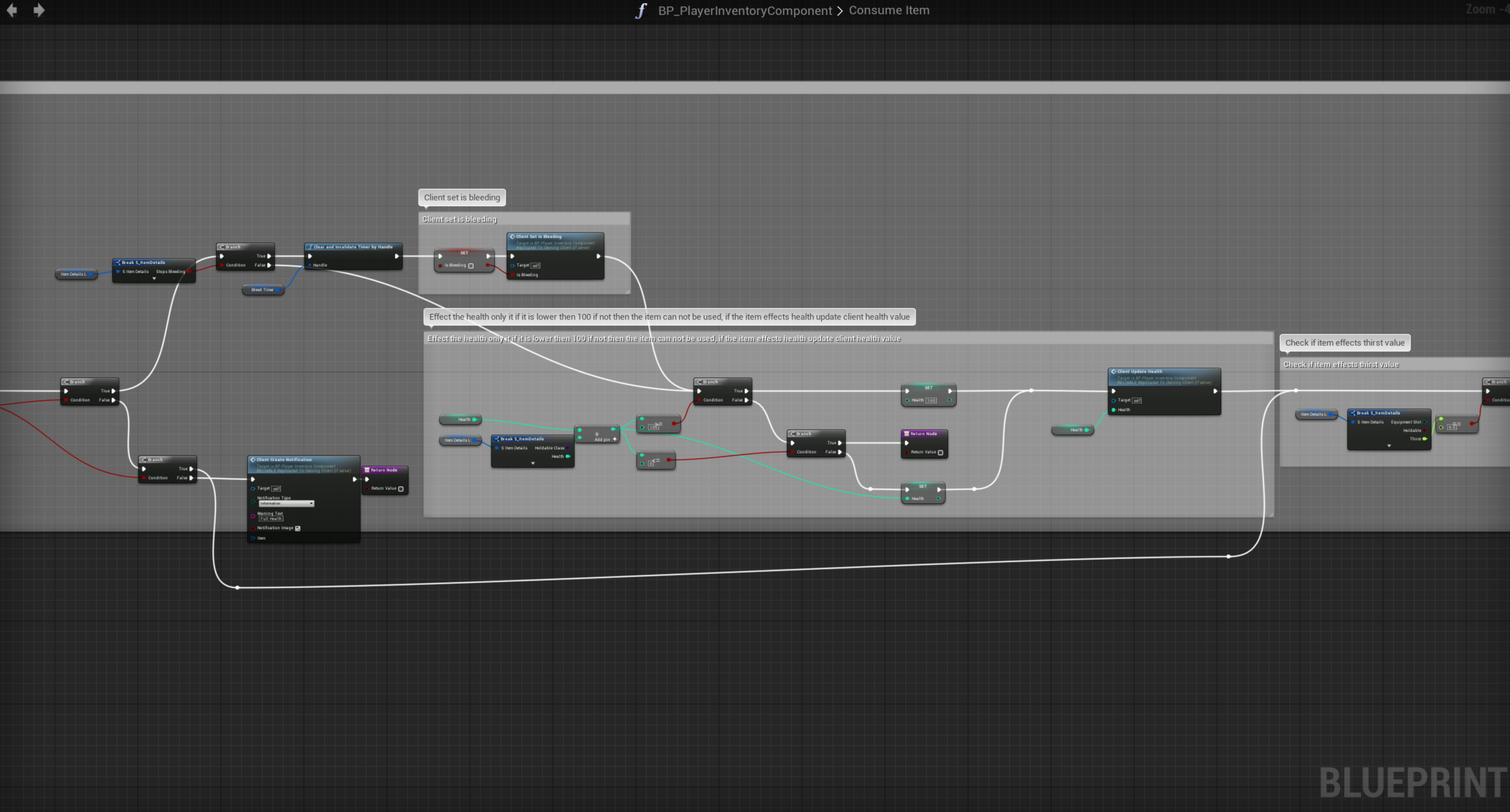Click the purple Return Node icon near Full Health
Image resolution: width=1510 pixels, height=812 pixels.
click(x=367, y=470)
